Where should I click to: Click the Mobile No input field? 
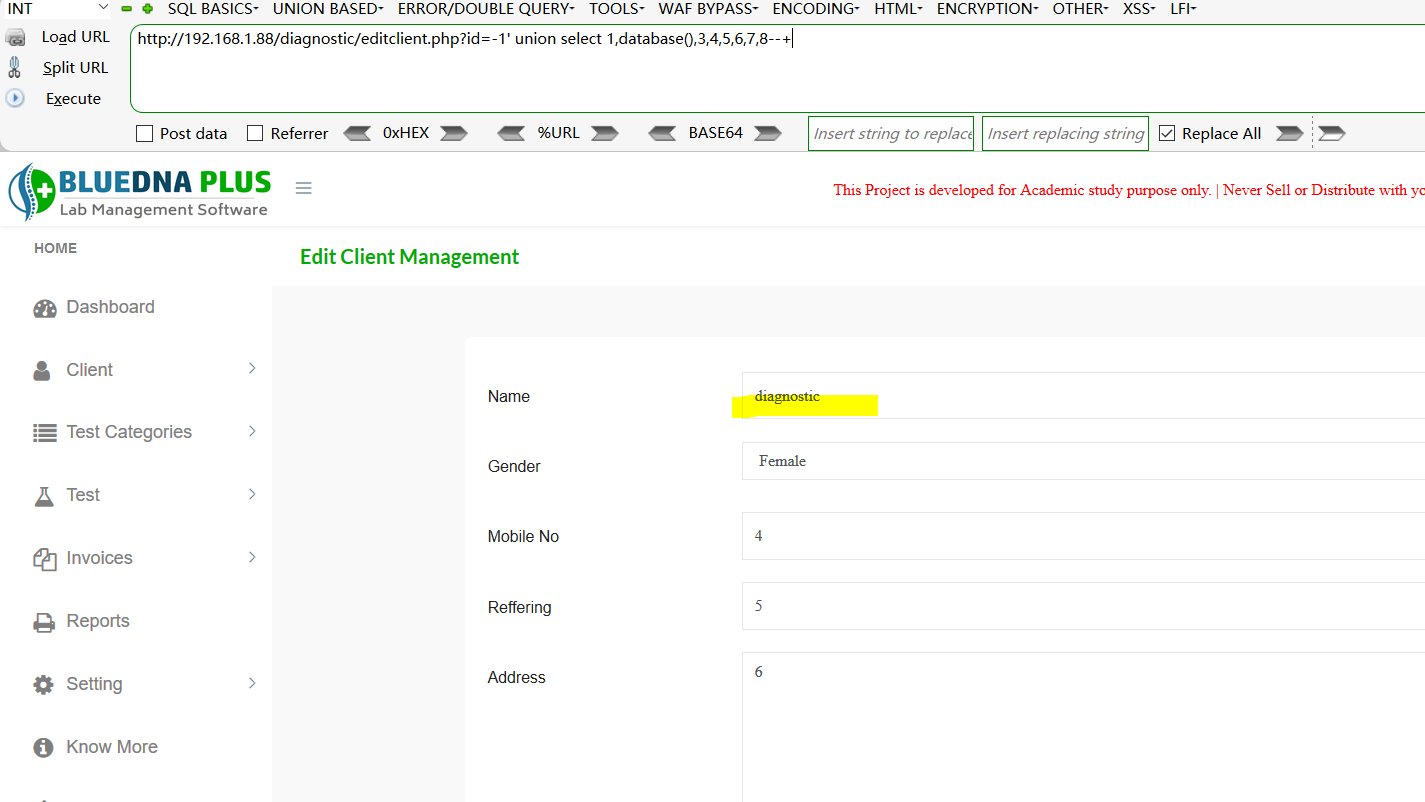[x=1083, y=536]
